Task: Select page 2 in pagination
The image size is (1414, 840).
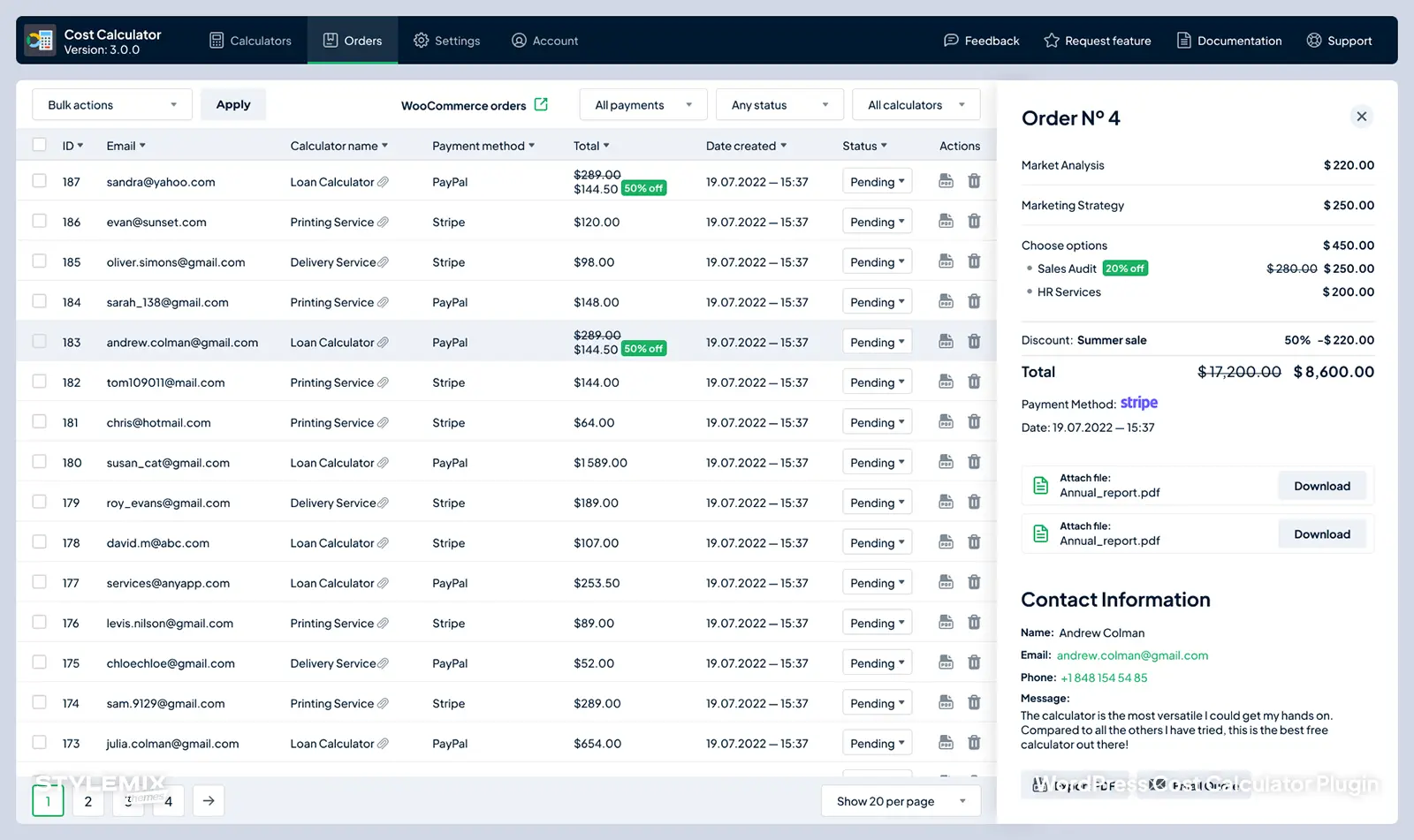Action: pos(87,801)
